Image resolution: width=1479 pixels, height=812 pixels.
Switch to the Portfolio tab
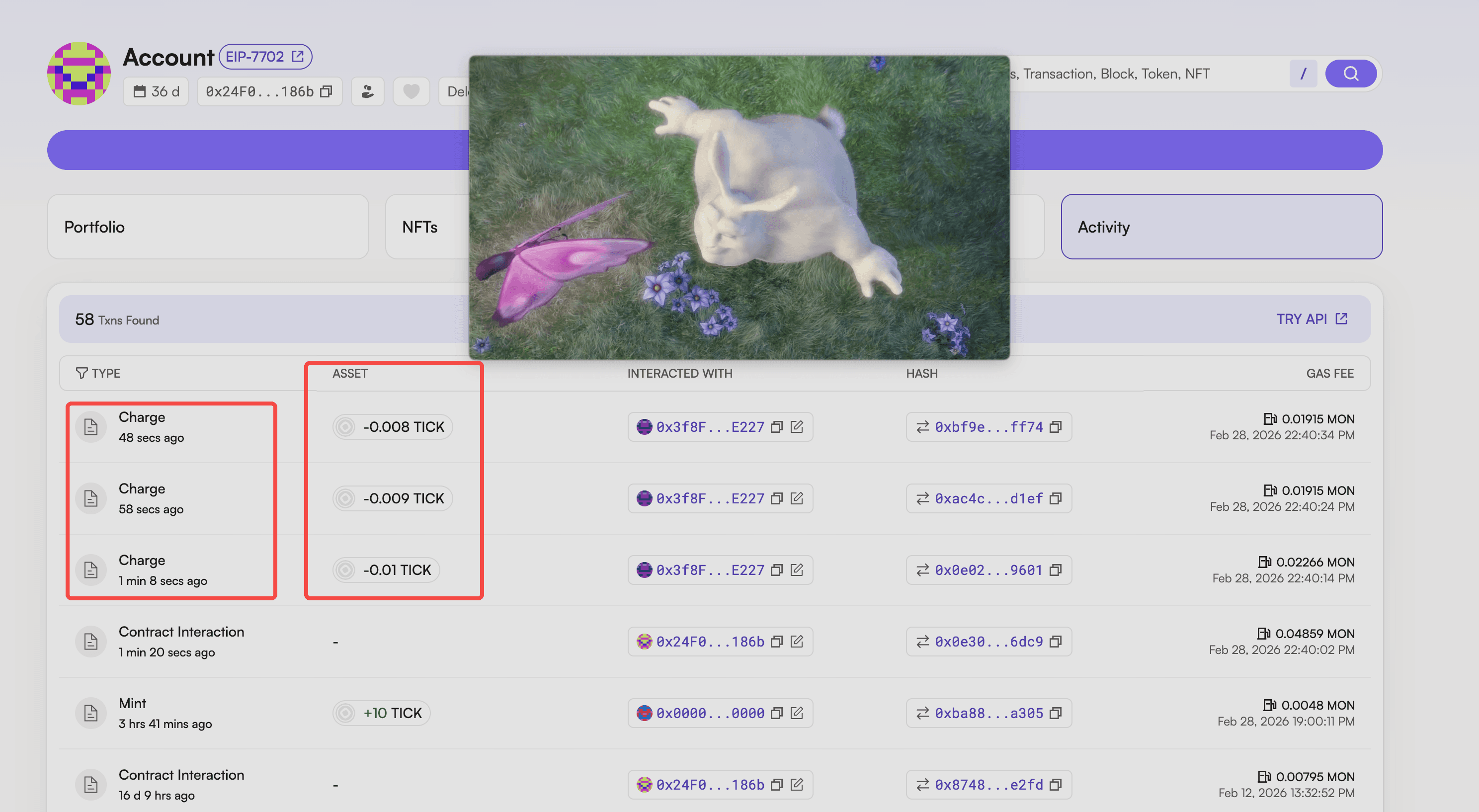[x=208, y=227]
